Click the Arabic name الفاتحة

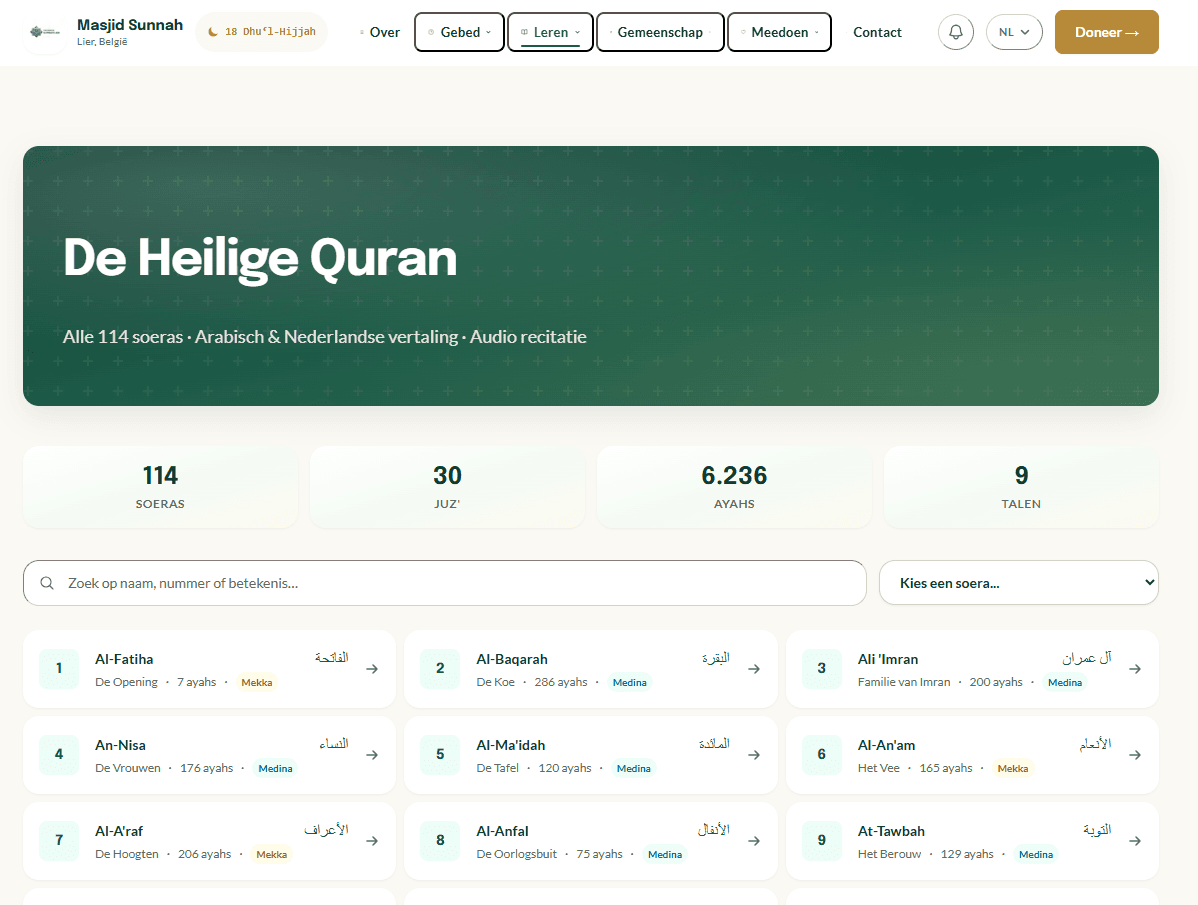[332, 658]
